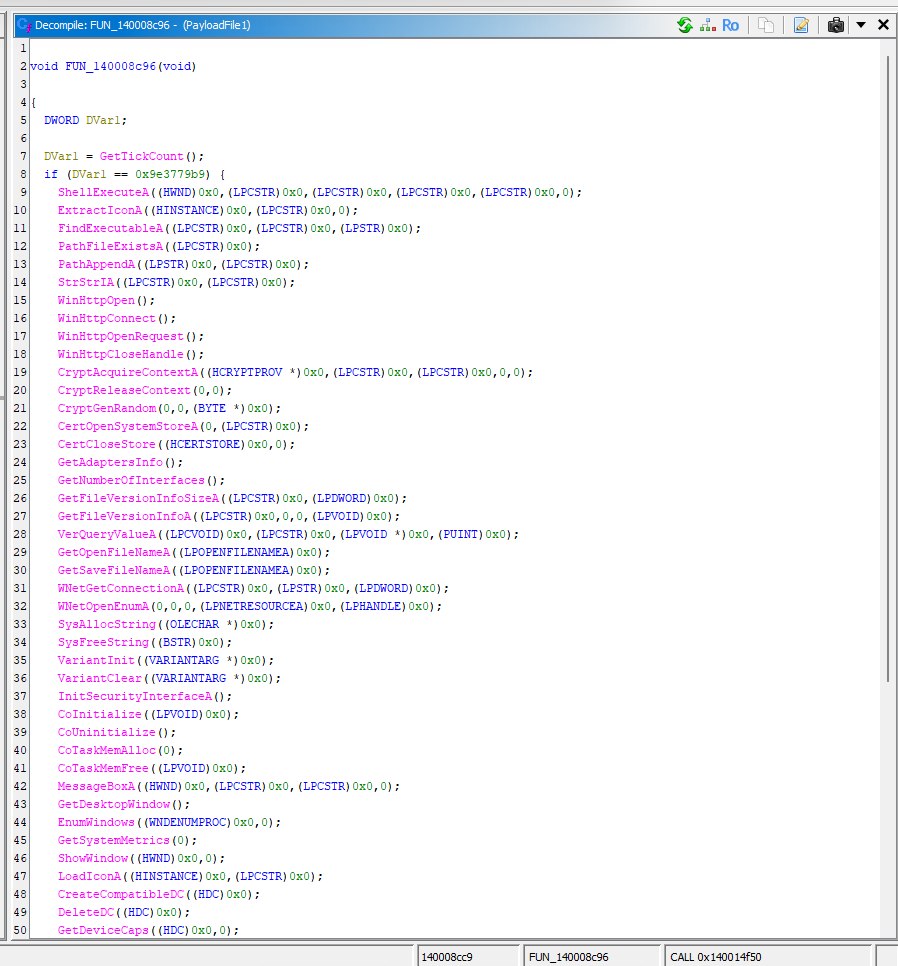
Task: Click the PathFileExistsA call
Action: tap(110, 246)
